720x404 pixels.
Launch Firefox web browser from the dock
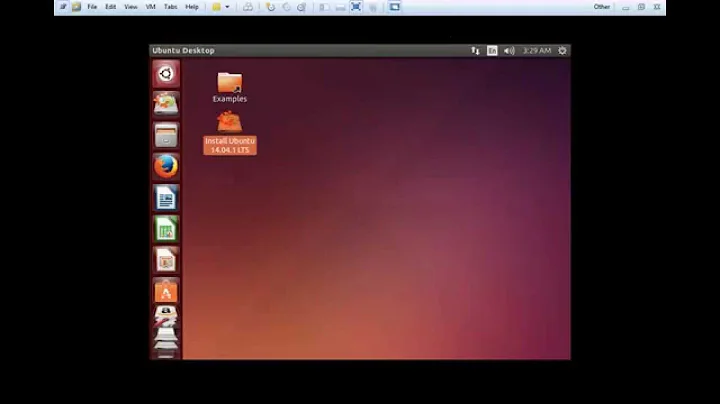click(x=166, y=166)
